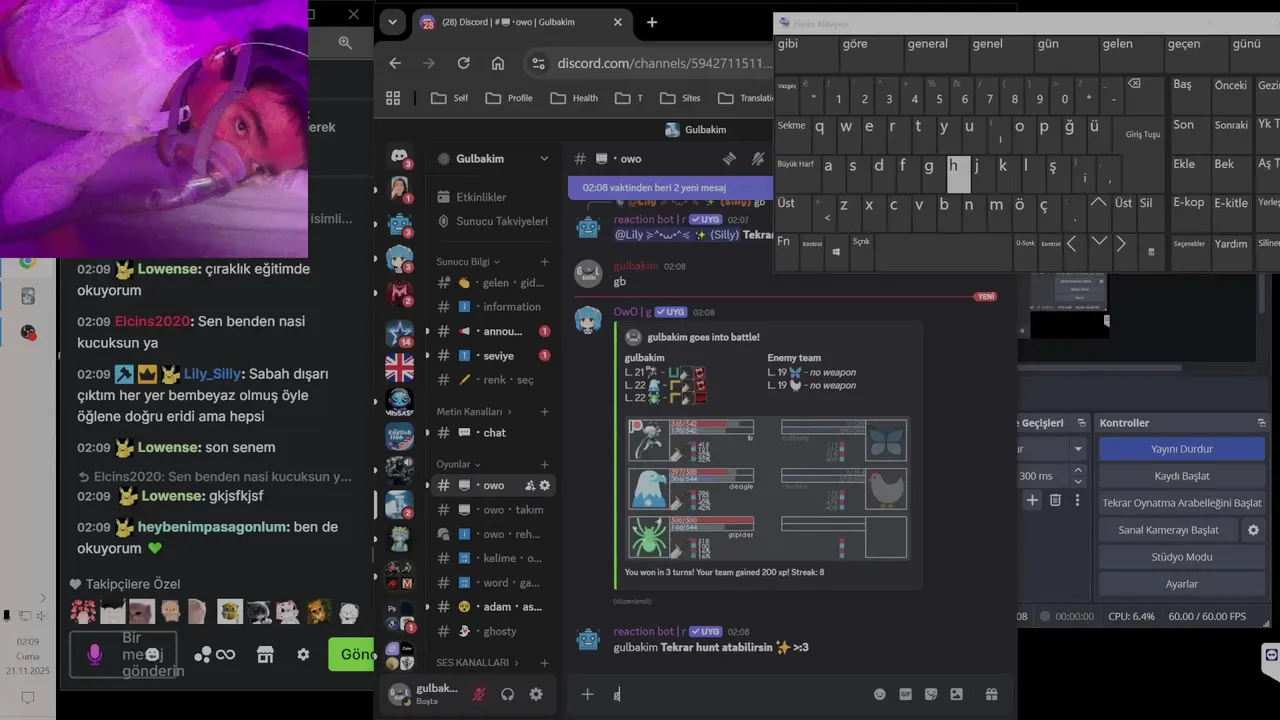The image size is (1280, 720).
Task: Toggle Stüdyo Modu in OBS
Action: point(1182,557)
